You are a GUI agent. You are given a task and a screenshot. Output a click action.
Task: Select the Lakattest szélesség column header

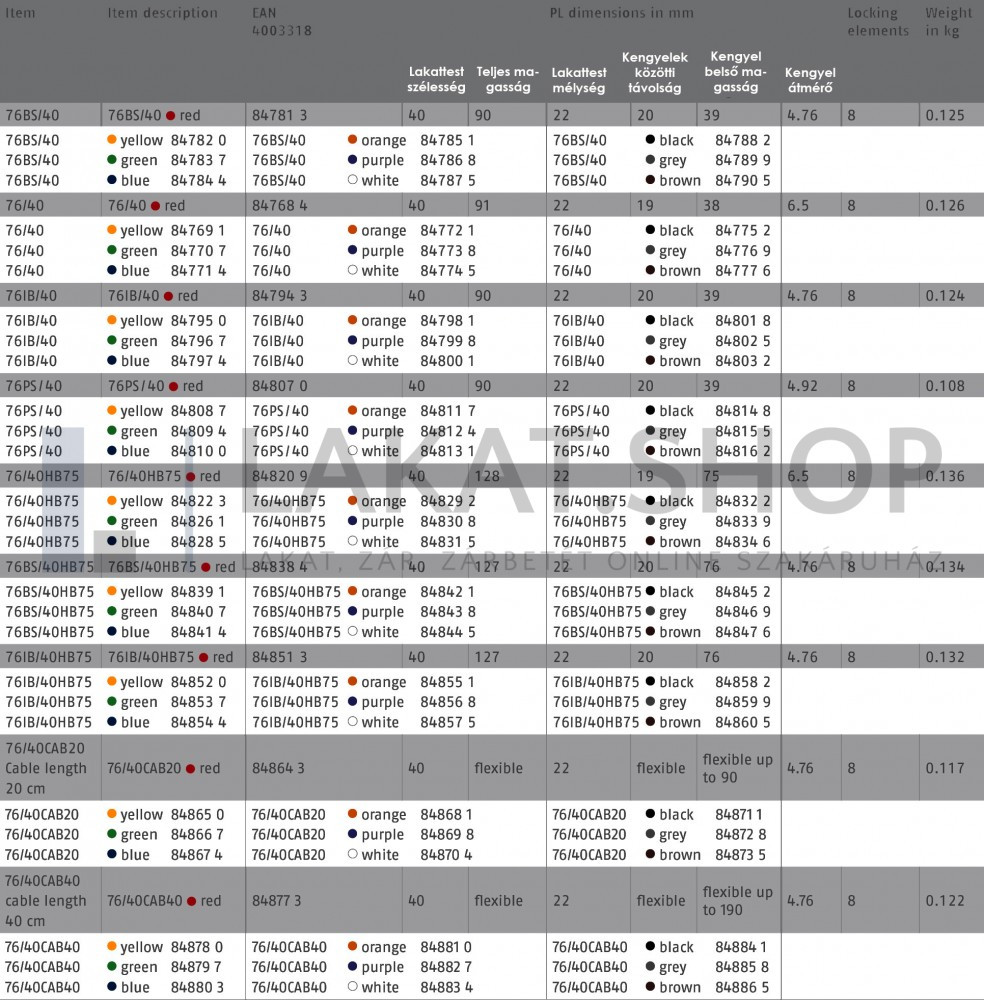point(436,80)
